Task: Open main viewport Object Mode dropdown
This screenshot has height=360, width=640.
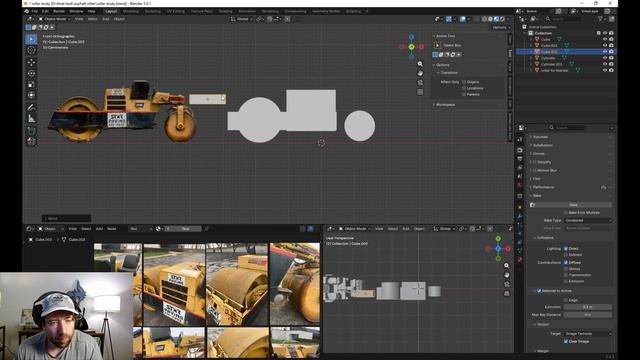Action: pos(55,19)
